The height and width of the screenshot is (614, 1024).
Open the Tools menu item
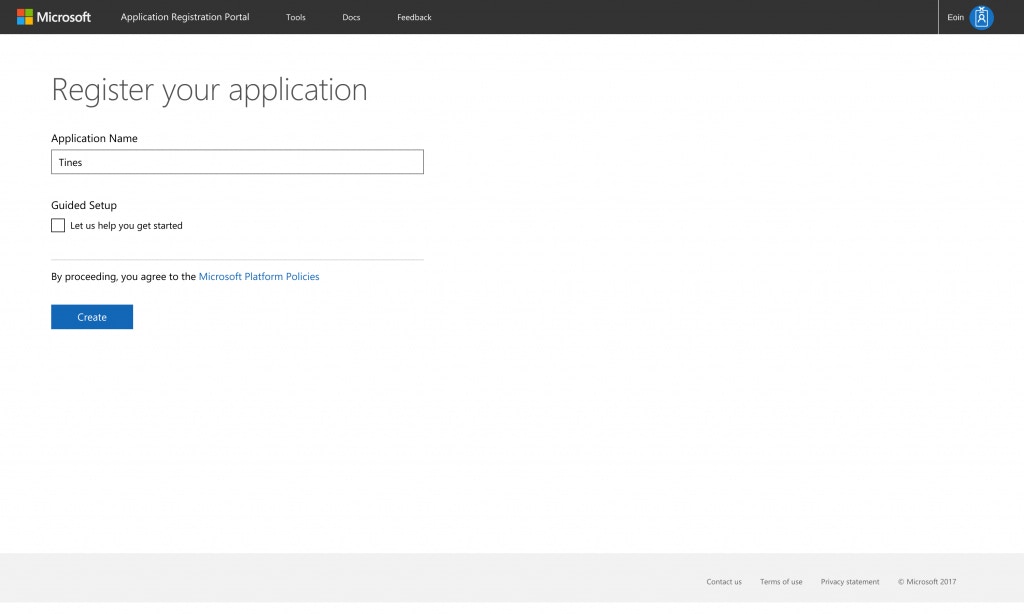point(296,17)
